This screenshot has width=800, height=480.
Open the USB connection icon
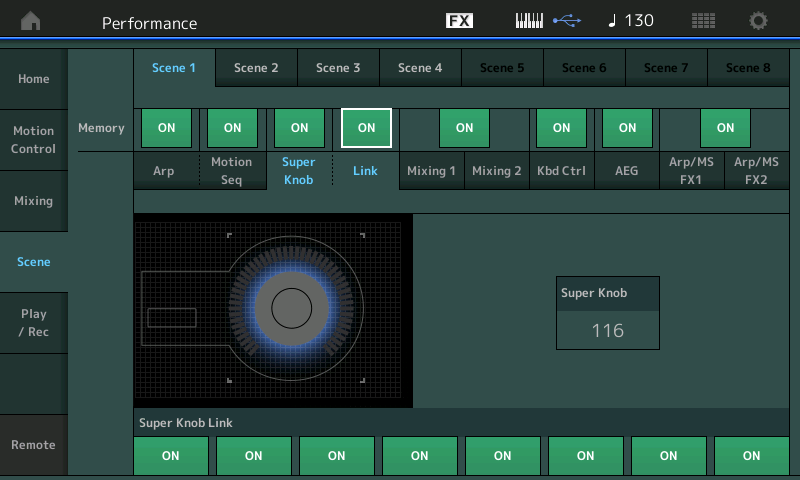(x=566, y=21)
